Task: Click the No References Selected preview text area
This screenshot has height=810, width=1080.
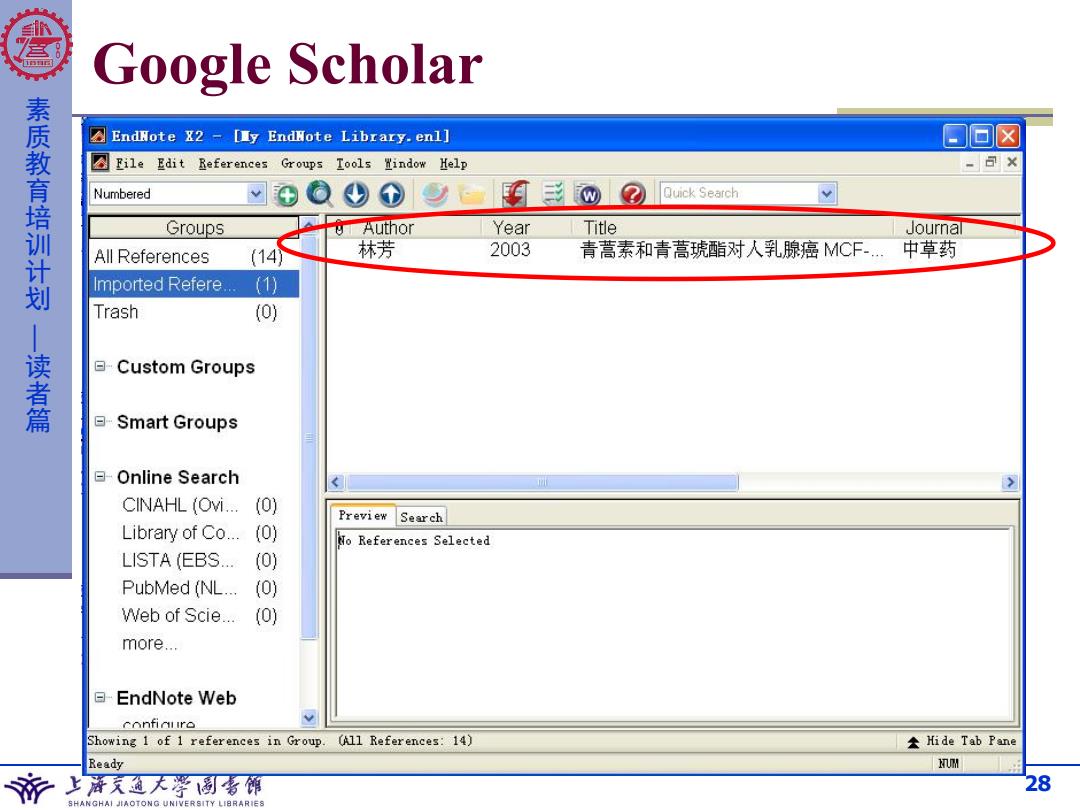Action: (674, 623)
